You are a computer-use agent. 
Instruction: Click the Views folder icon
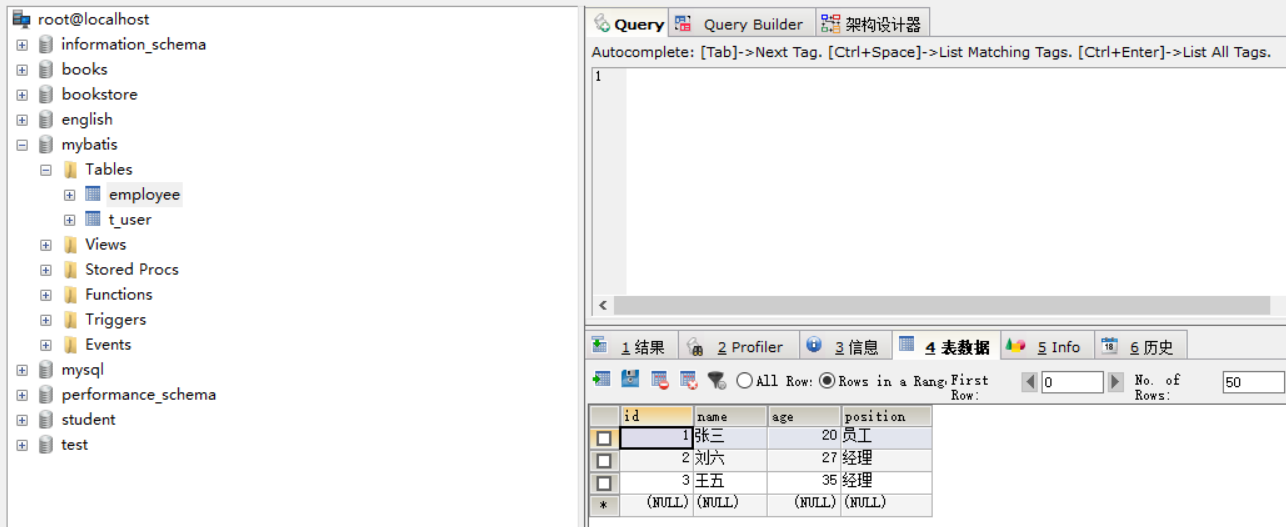(x=70, y=244)
